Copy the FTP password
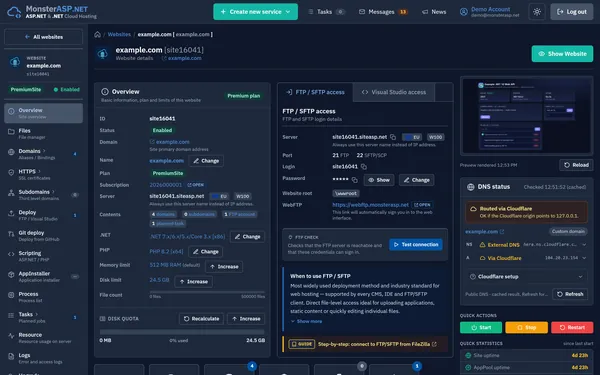 355,180
